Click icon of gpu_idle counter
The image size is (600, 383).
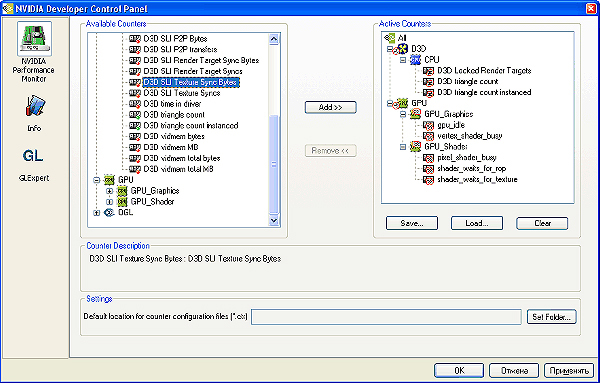tap(429, 125)
